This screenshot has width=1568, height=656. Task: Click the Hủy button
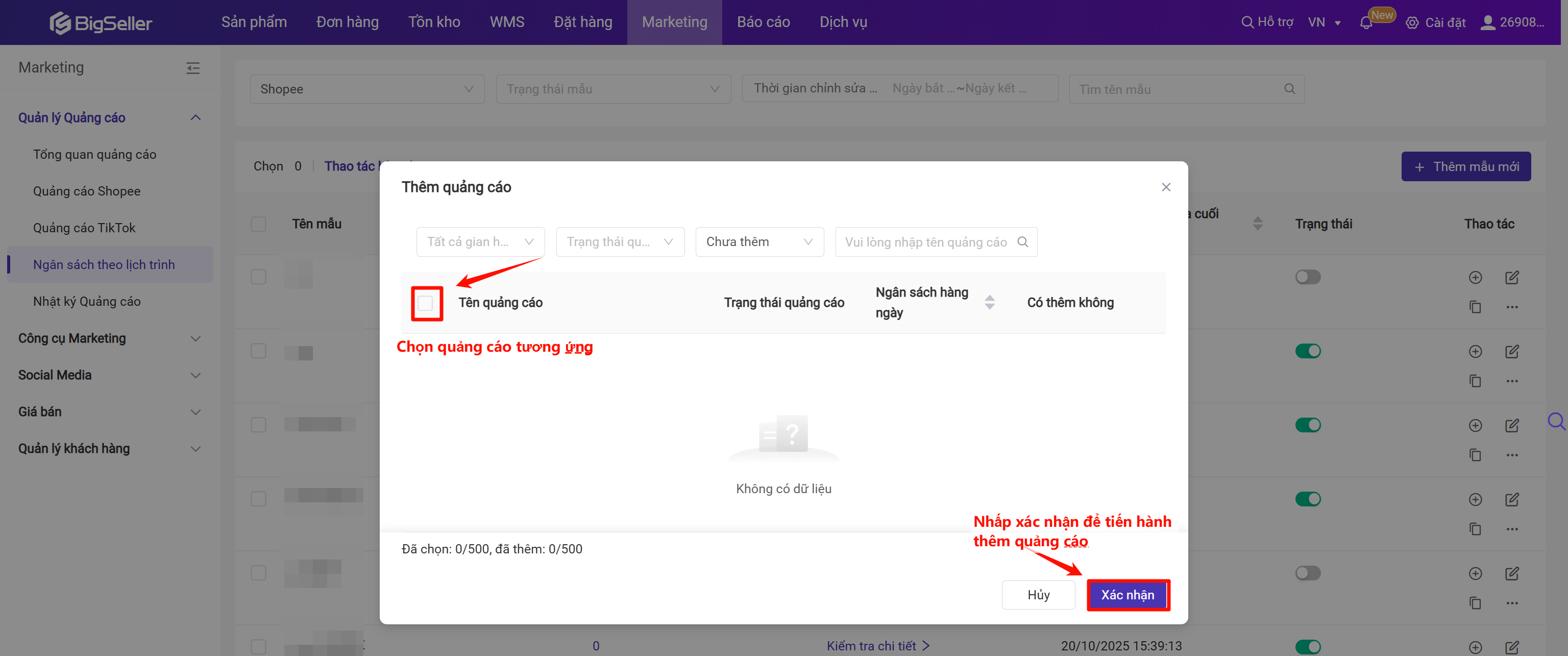click(1038, 595)
